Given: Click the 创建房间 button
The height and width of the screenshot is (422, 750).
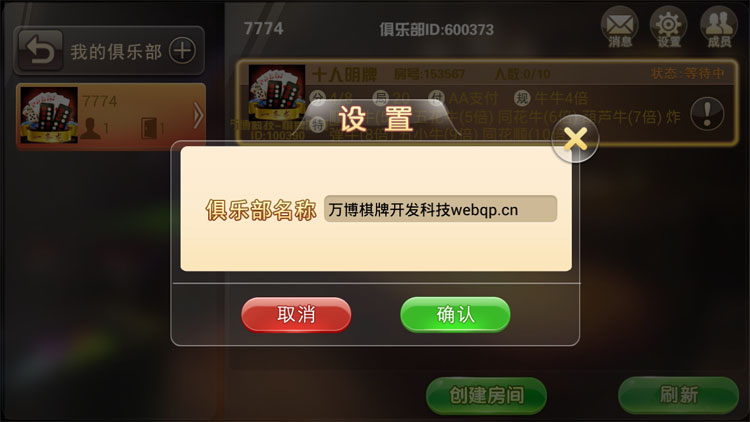Looking at the screenshot, I should pos(486,395).
